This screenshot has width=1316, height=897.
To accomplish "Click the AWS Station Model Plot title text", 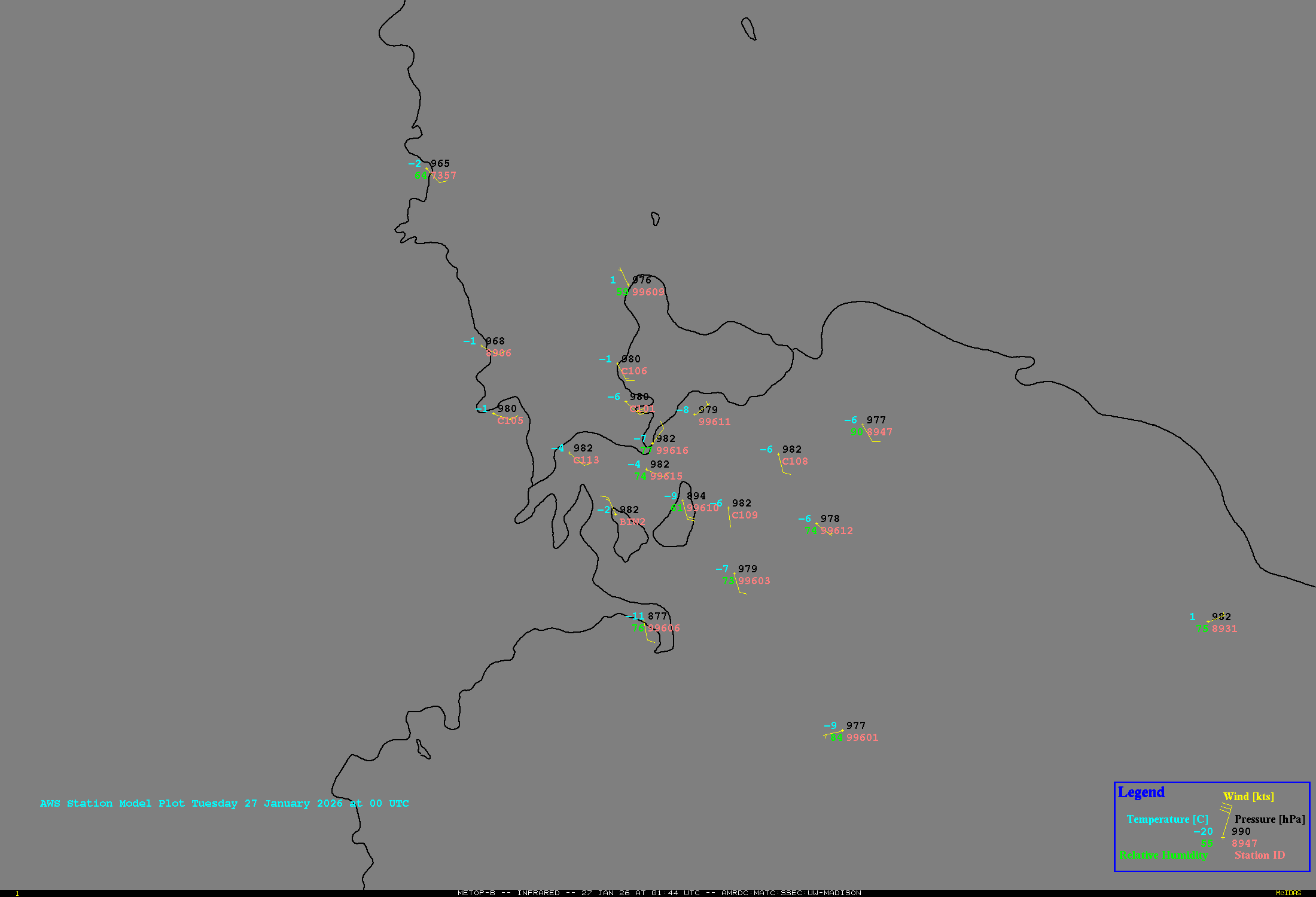I will click(x=224, y=803).
